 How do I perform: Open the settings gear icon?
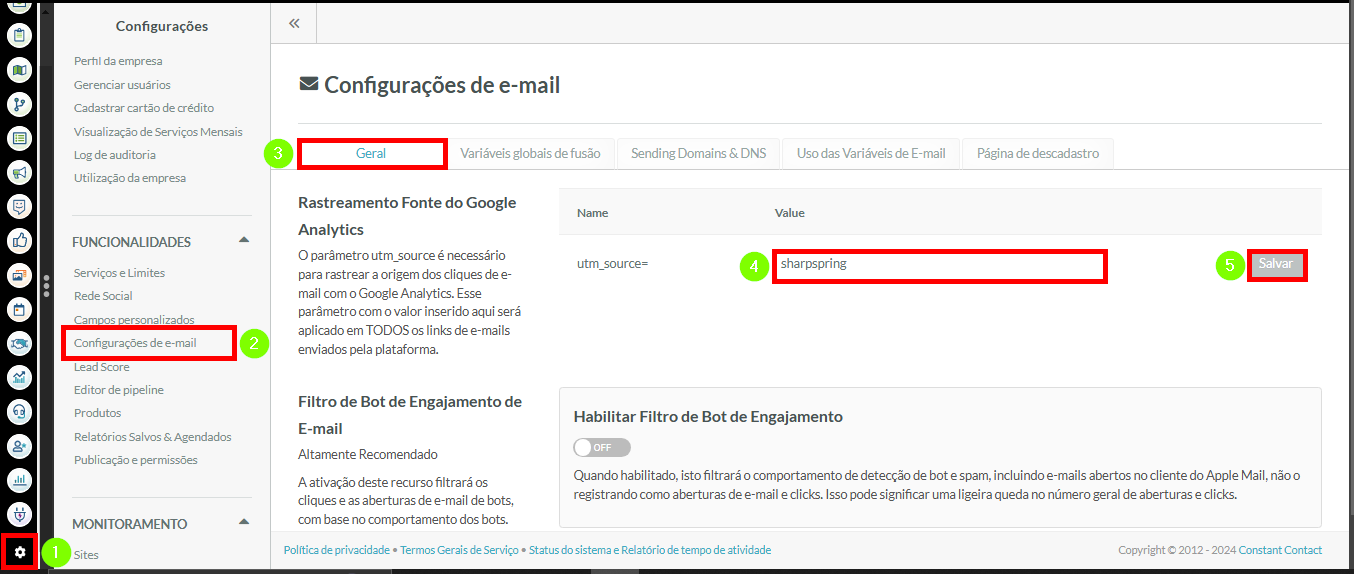click(20, 552)
